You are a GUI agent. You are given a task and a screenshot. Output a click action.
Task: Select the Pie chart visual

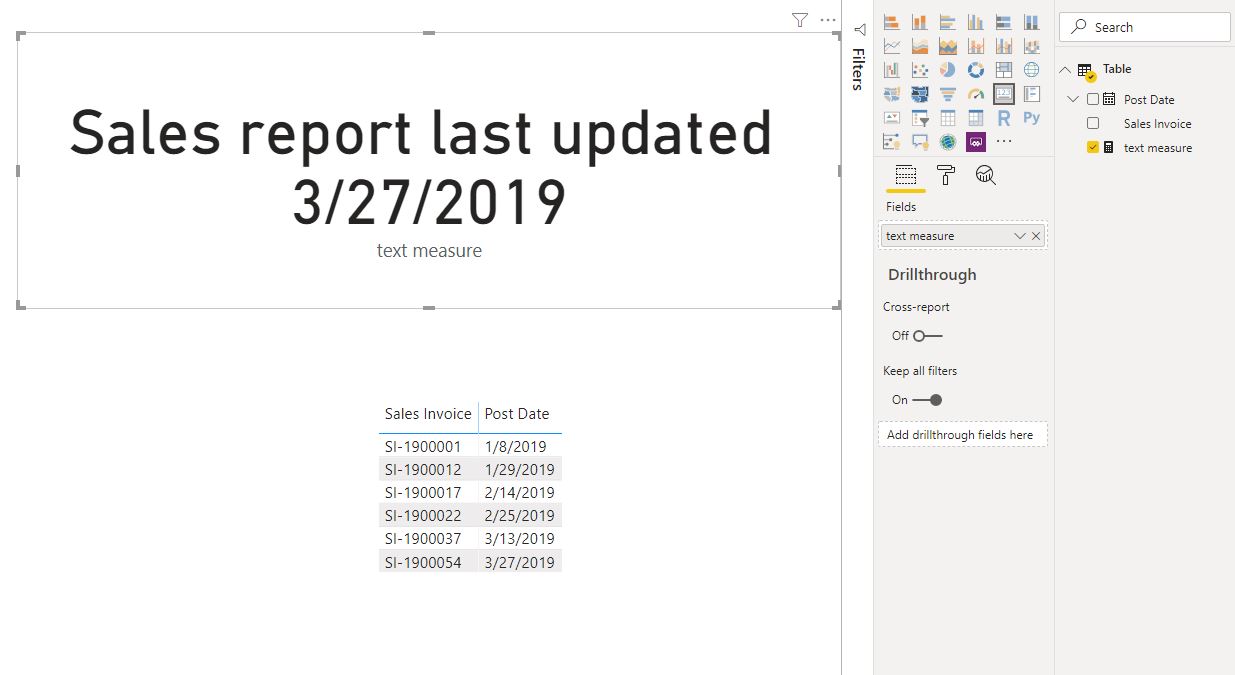tap(948, 70)
